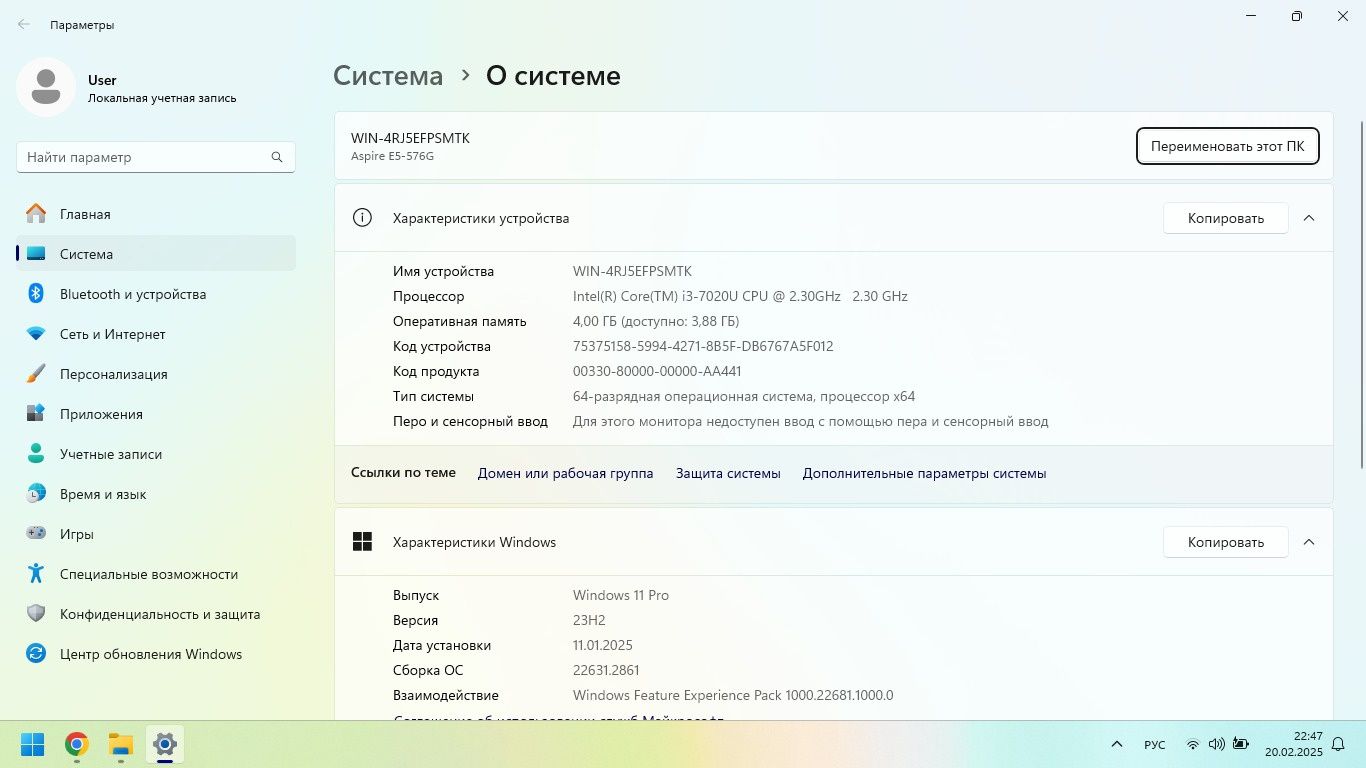Open the Windows Start menu

pos(33,744)
